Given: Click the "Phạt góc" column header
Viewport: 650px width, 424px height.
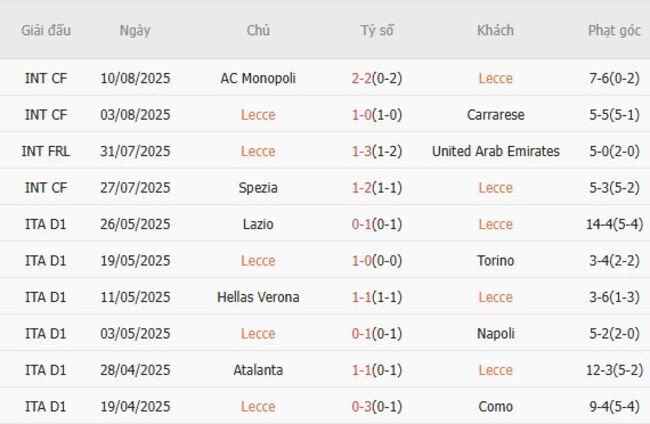Looking at the screenshot, I should point(614,30).
